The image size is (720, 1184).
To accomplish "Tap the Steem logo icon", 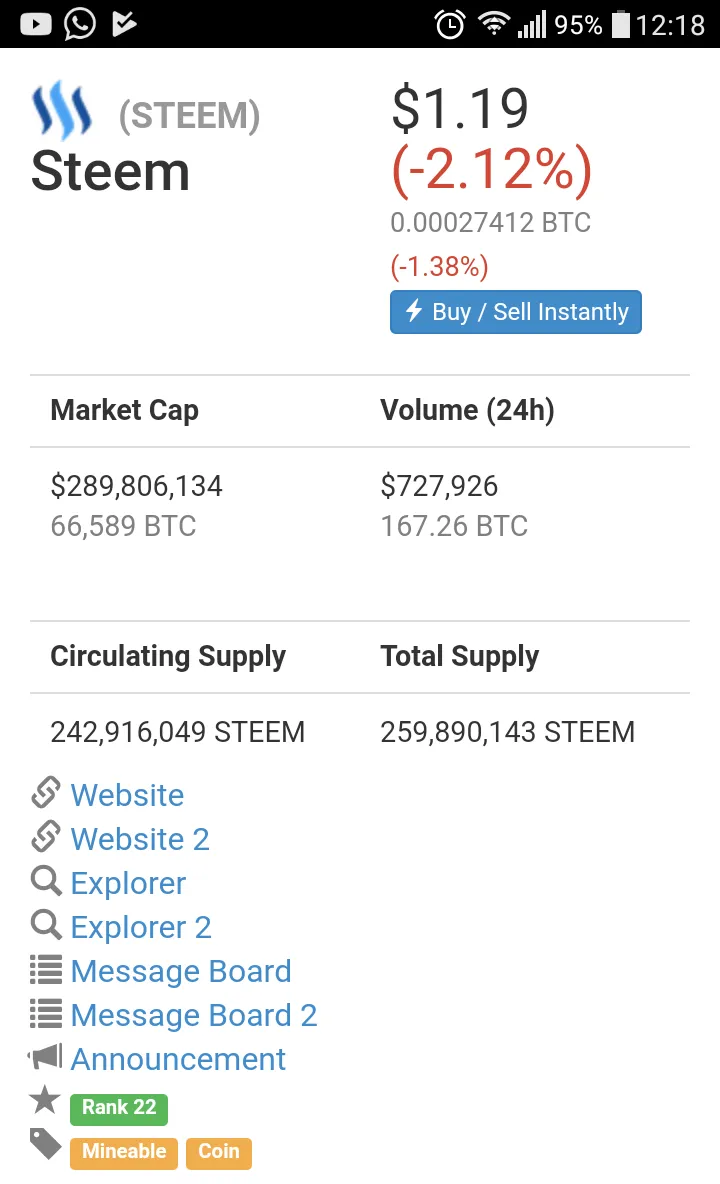I will tap(61, 111).
